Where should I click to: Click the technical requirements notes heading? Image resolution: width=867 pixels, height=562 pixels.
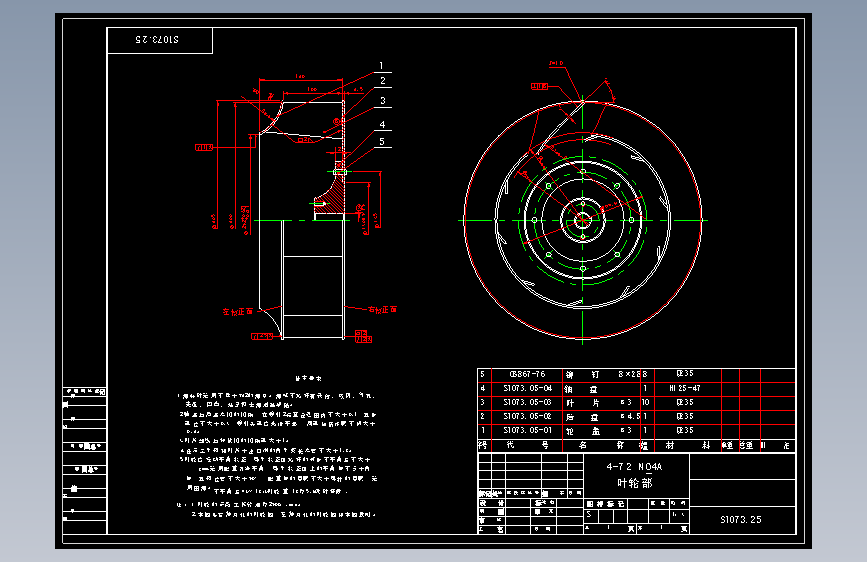(308, 378)
